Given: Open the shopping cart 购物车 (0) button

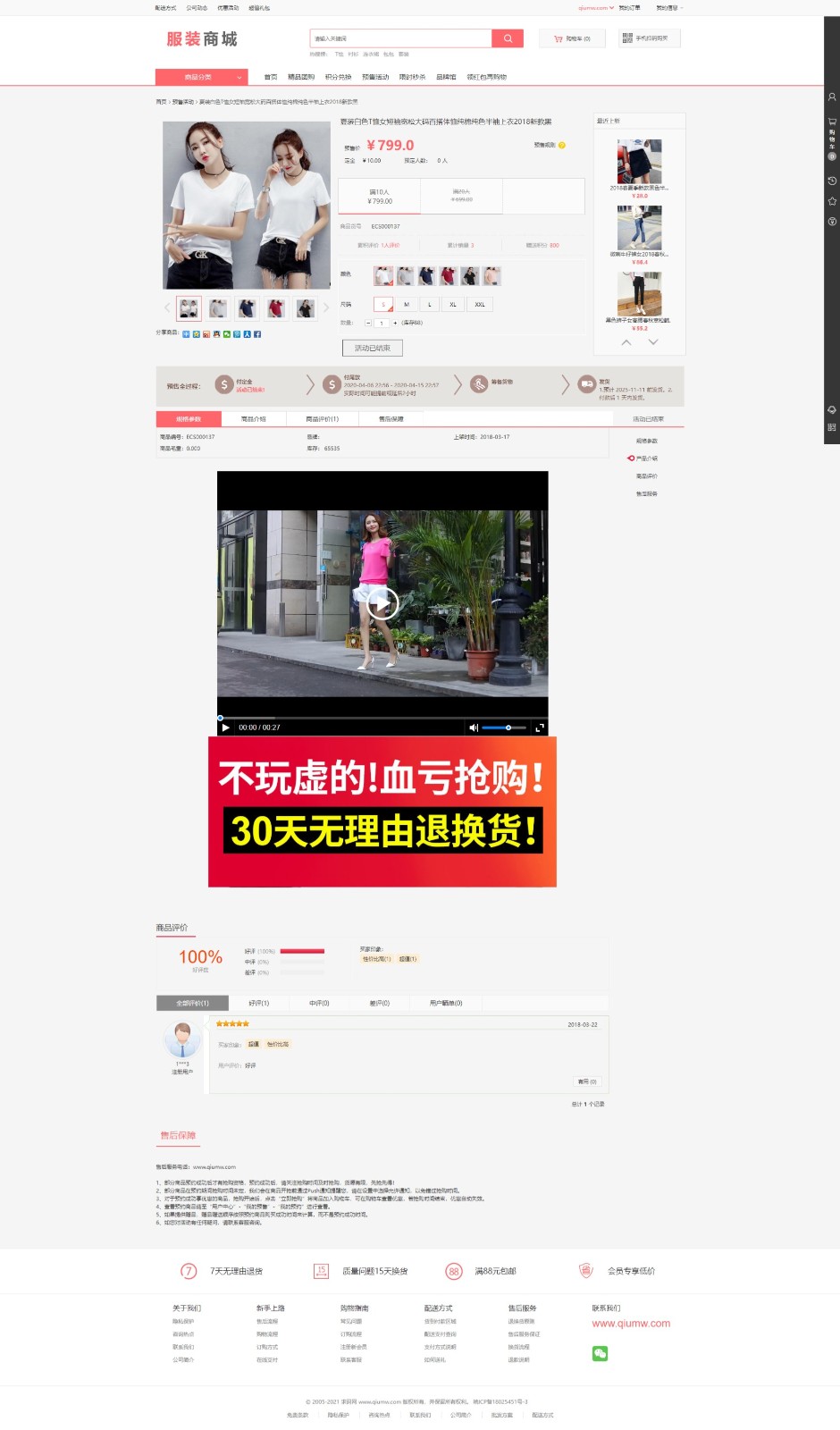Looking at the screenshot, I should coord(572,38).
